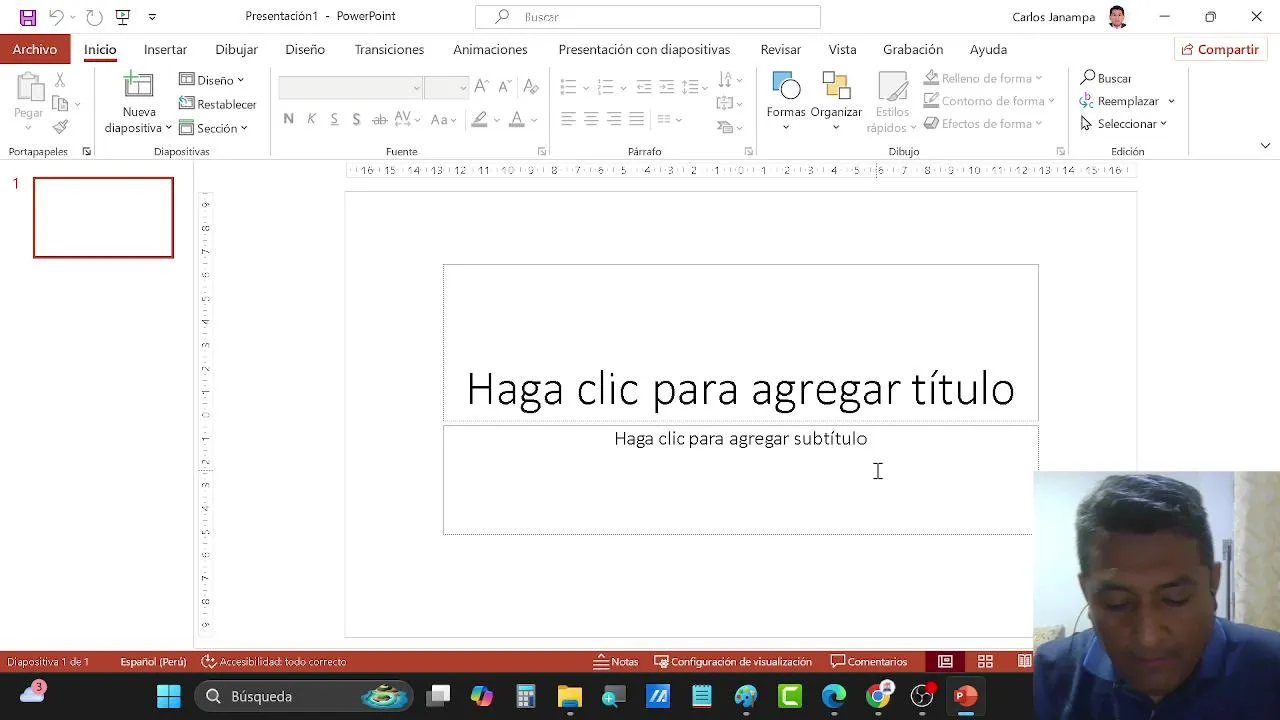Switch to the Insertar tab
Screen dimensions: 1280x720
point(165,49)
